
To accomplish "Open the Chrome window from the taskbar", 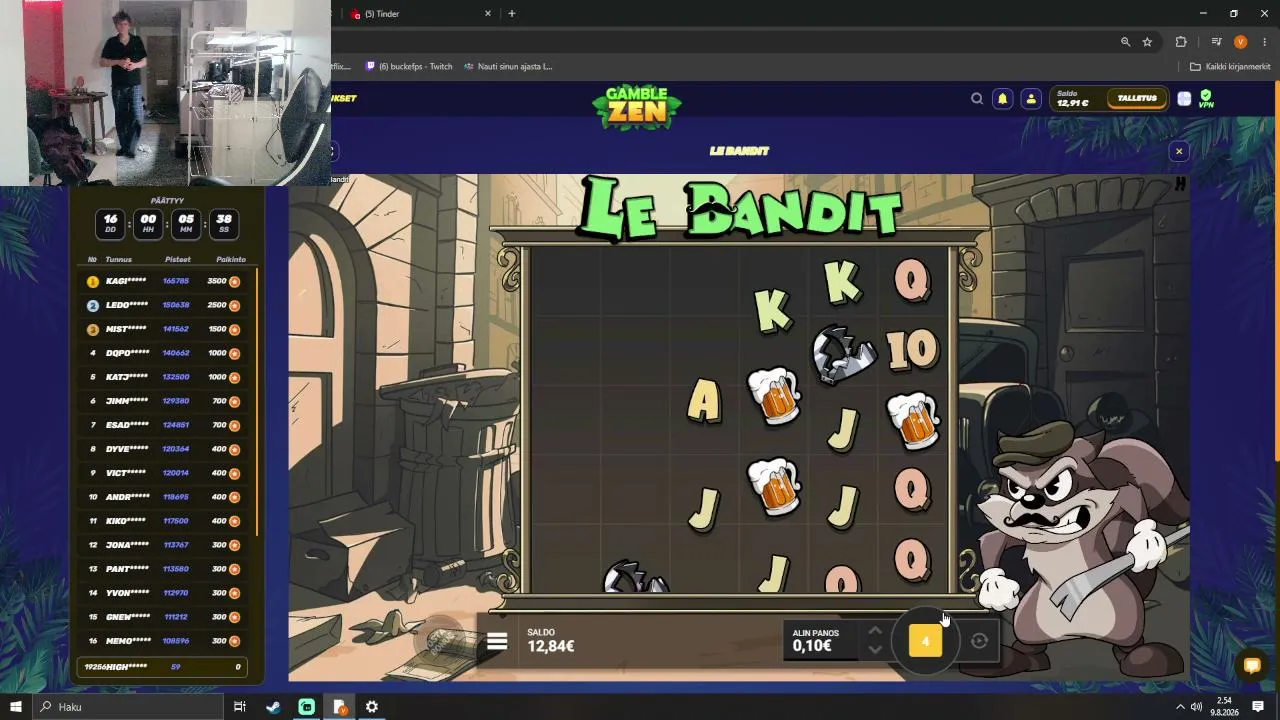I will [x=339, y=707].
